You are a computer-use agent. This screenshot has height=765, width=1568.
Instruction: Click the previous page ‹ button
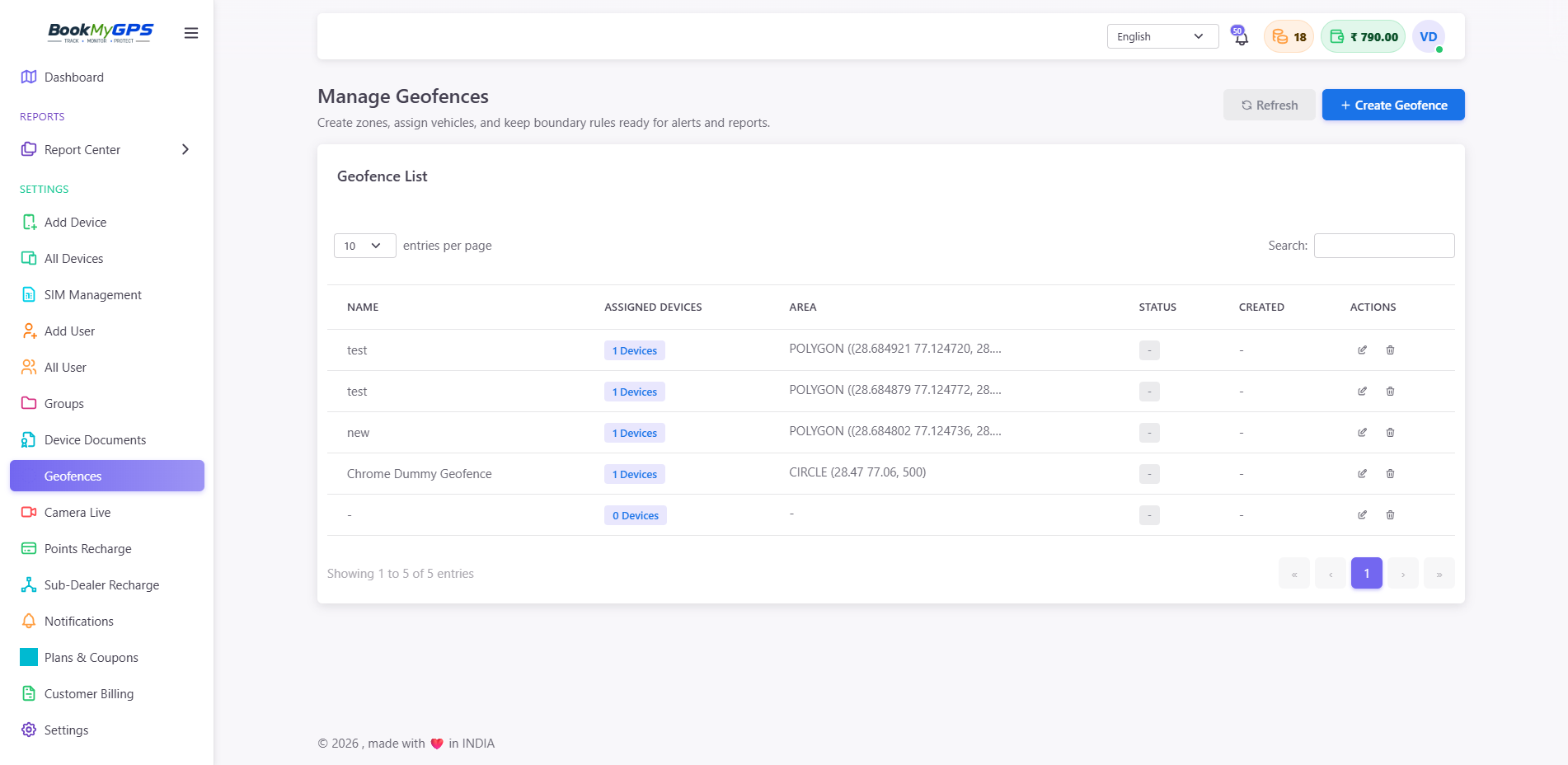point(1331,573)
